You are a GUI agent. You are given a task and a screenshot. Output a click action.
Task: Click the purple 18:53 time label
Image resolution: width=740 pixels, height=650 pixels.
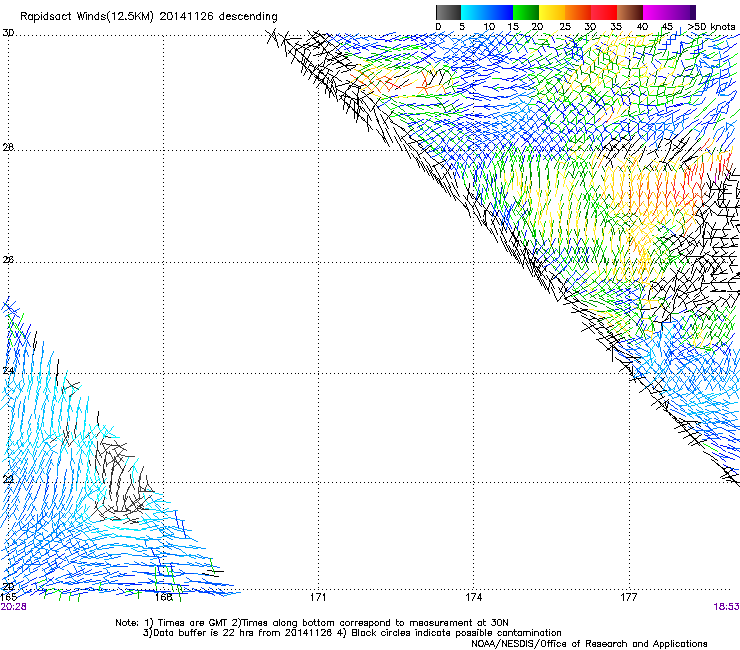[726, 607]
